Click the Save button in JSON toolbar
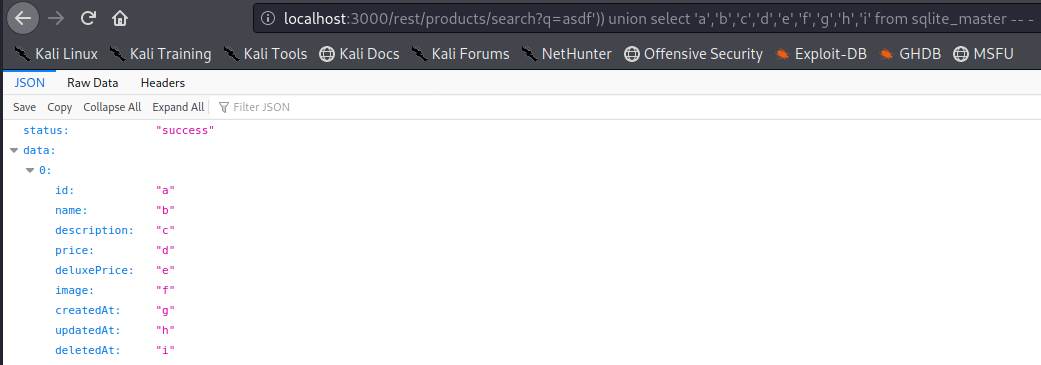 coord(25,107)
